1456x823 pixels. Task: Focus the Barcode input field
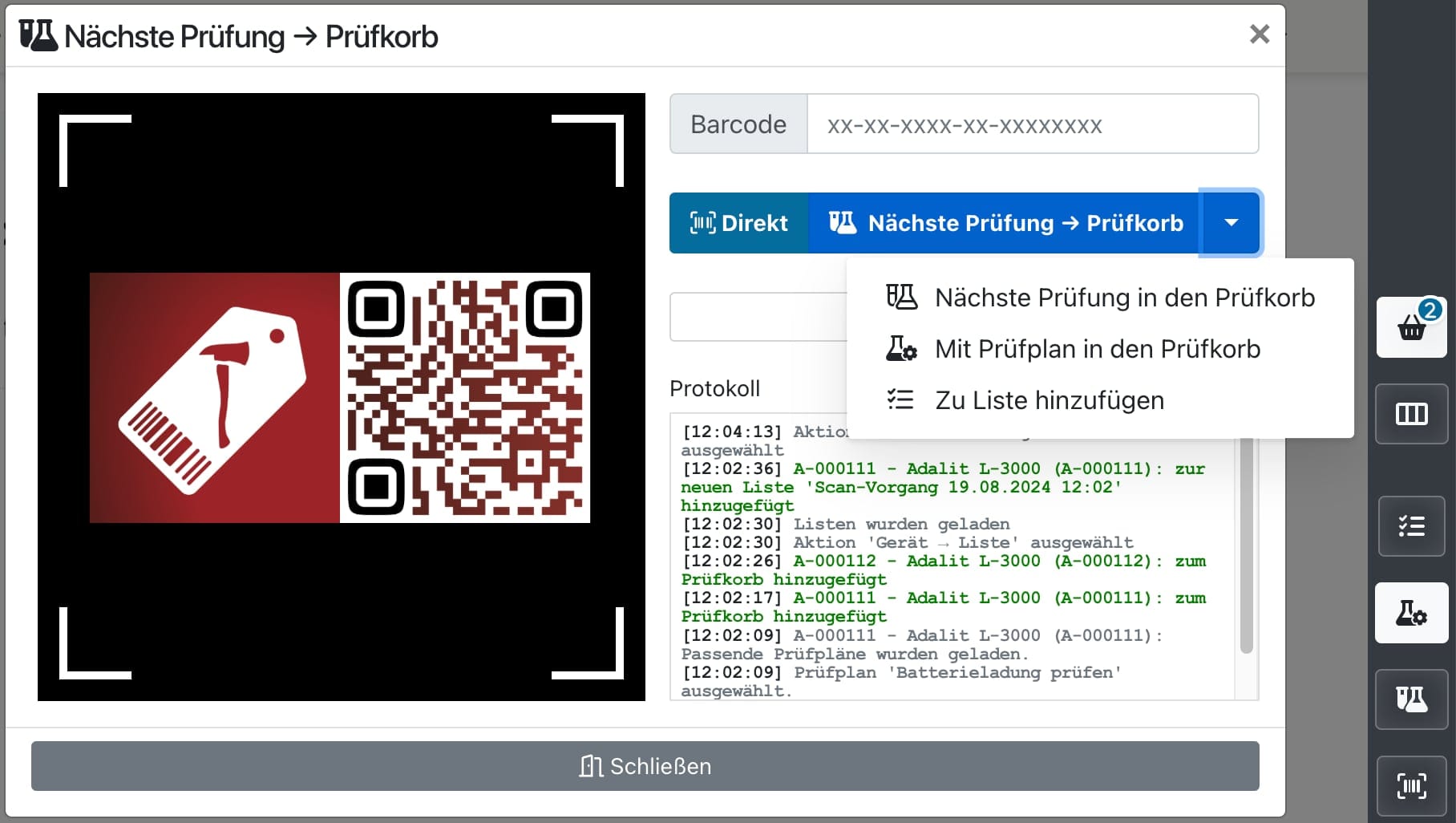tap(1032, 124)
